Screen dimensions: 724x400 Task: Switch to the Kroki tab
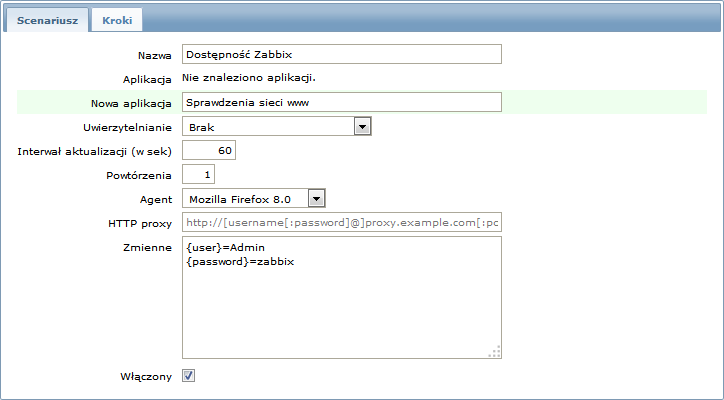(x=117, y=20)
